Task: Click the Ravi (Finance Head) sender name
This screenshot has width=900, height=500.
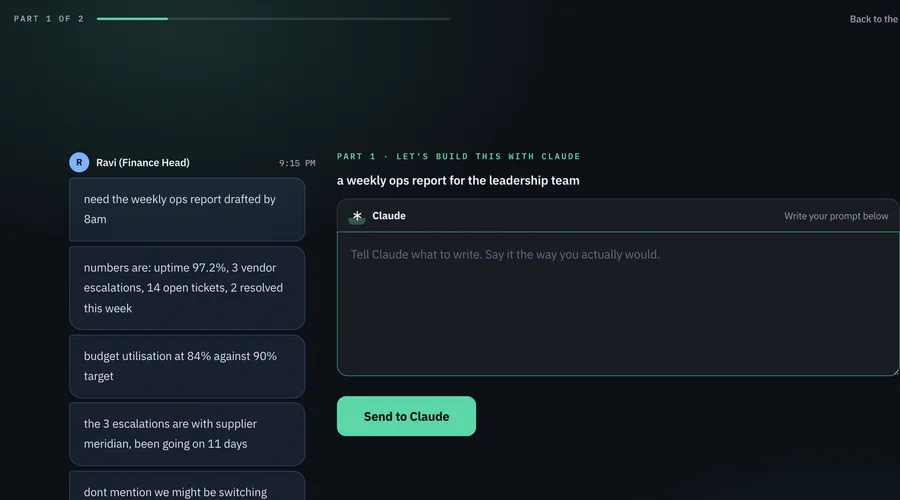Action: (143, 162)
